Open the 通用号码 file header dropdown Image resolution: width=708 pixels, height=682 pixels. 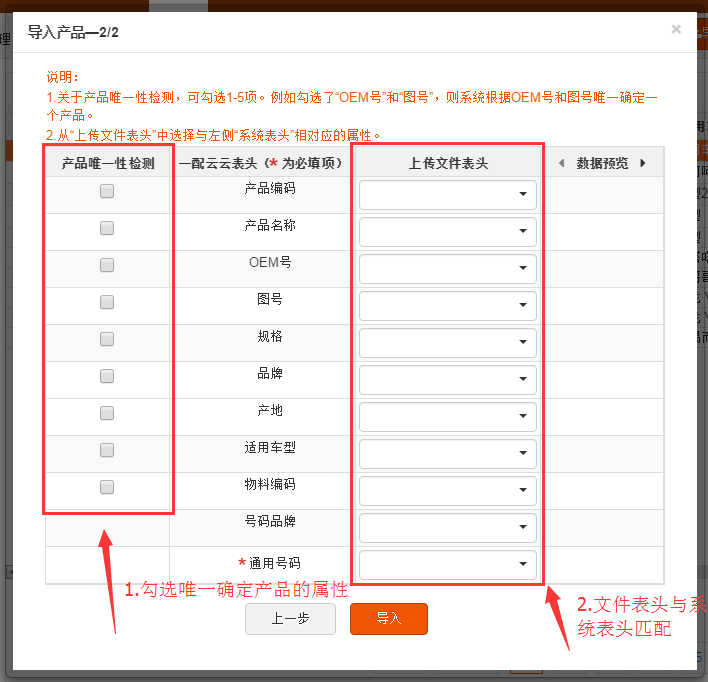click(x=447, y=565)
